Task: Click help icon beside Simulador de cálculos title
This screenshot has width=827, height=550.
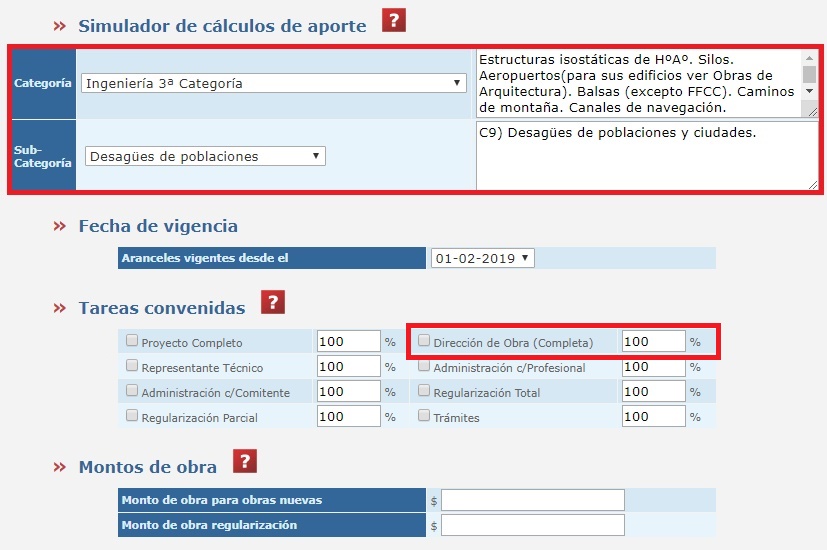Action: (x=394, y=21)
